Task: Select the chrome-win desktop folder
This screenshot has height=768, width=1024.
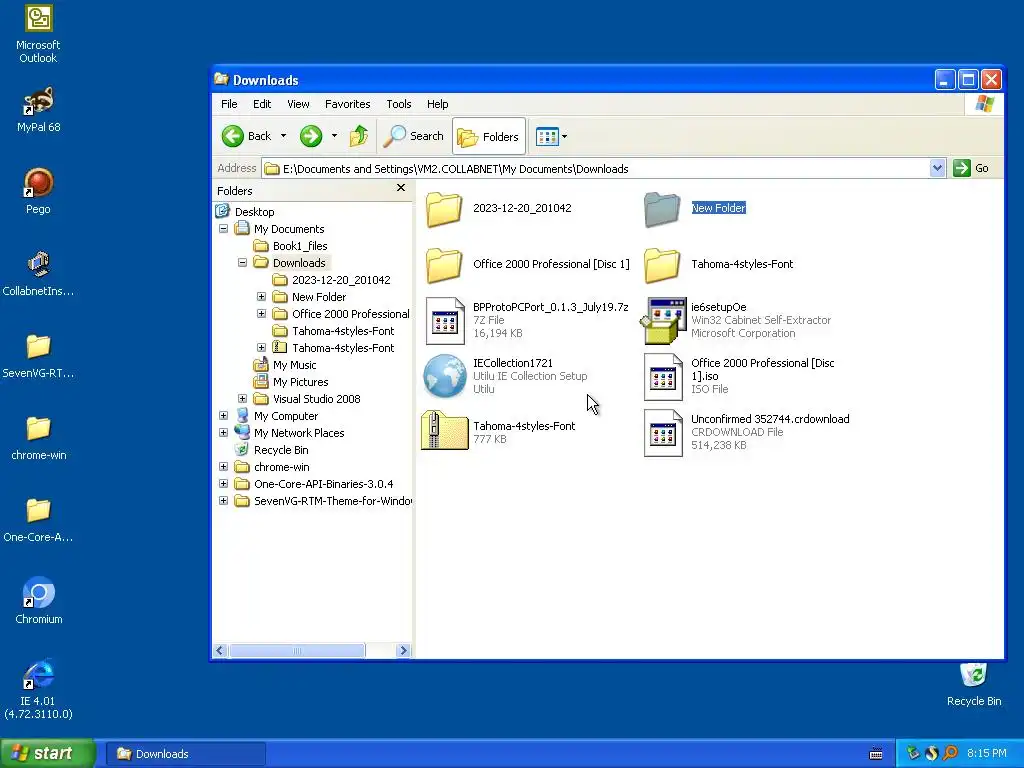Action: click(38, 438)
